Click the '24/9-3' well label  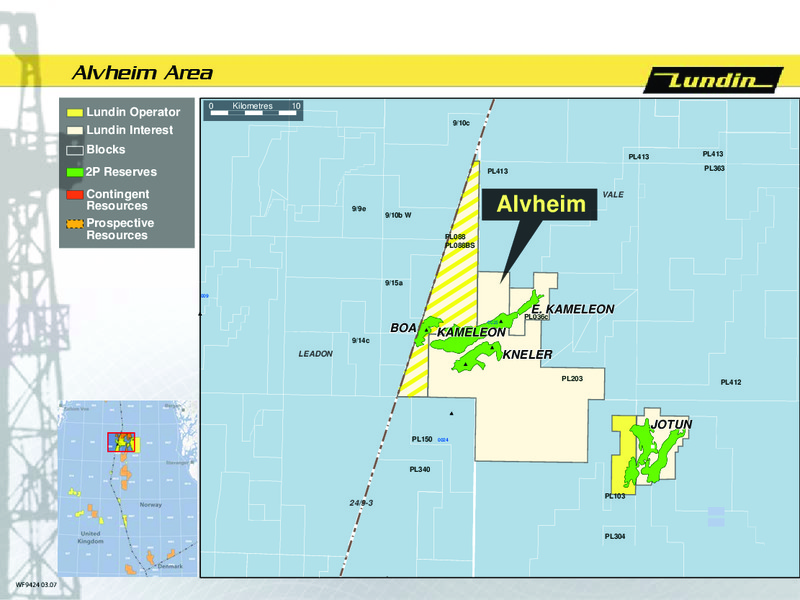pyautogui.click(x=361, y=503)
